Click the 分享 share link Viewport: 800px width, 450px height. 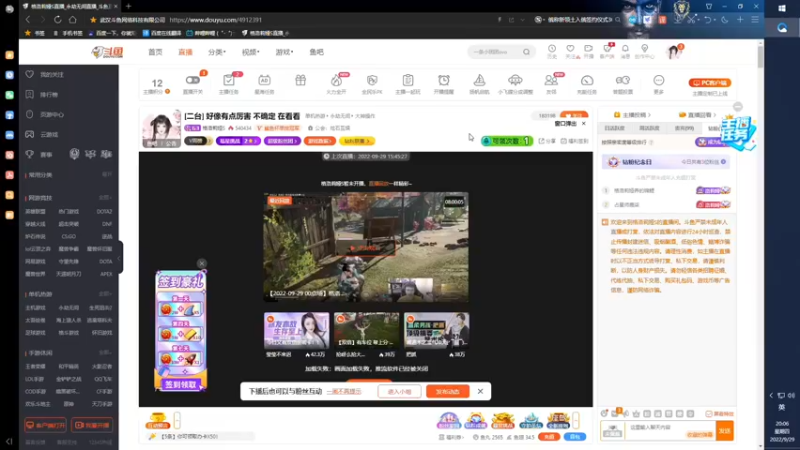(547, 141)
